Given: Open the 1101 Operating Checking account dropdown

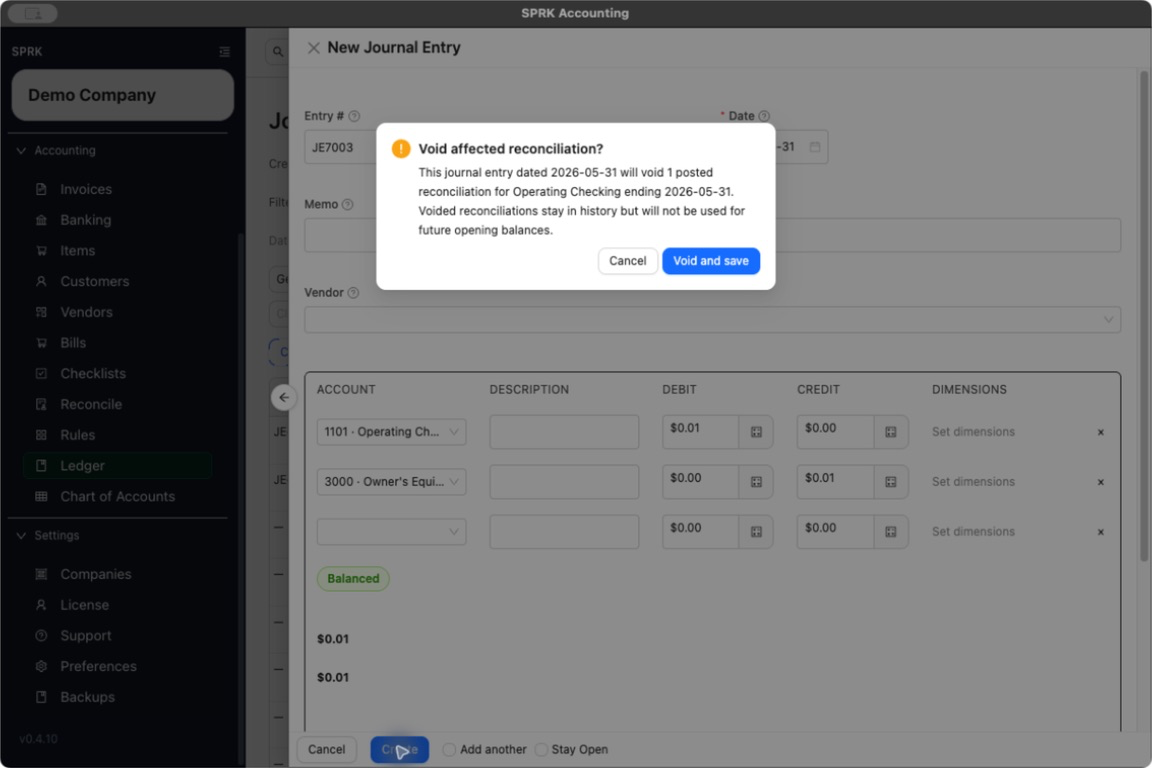Looking at the screenshot, I should click(392, 432).
